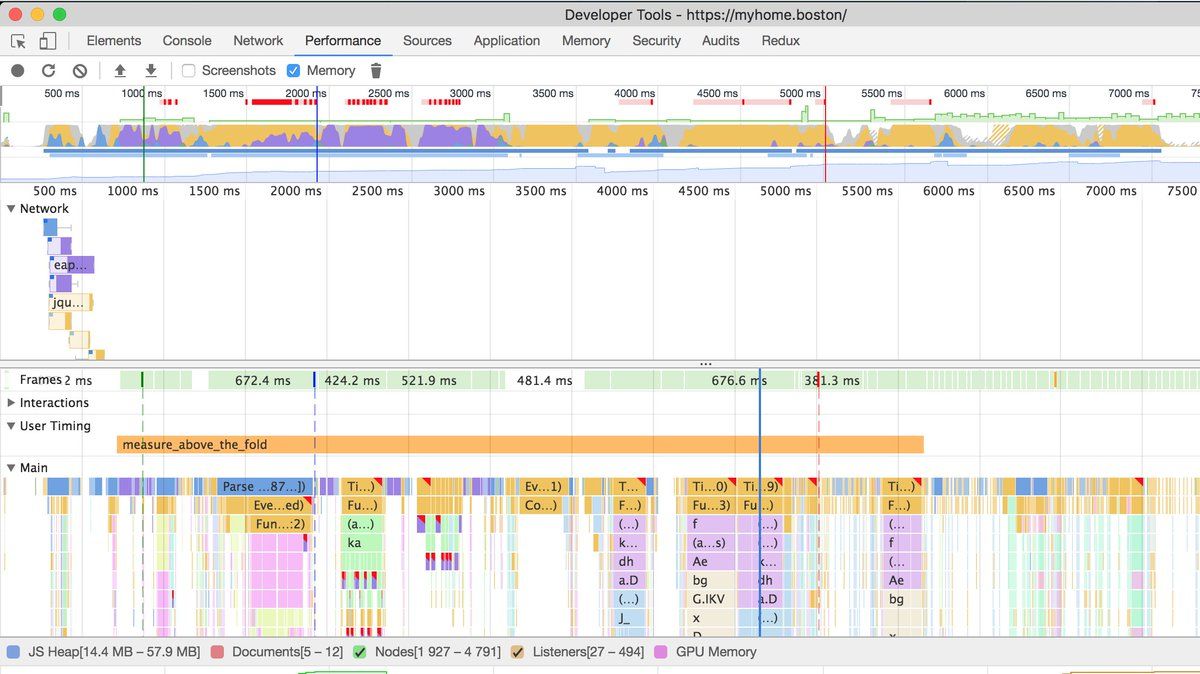
Task: Toggle the JS Heap color swatch
Action: tap(13, 652)
